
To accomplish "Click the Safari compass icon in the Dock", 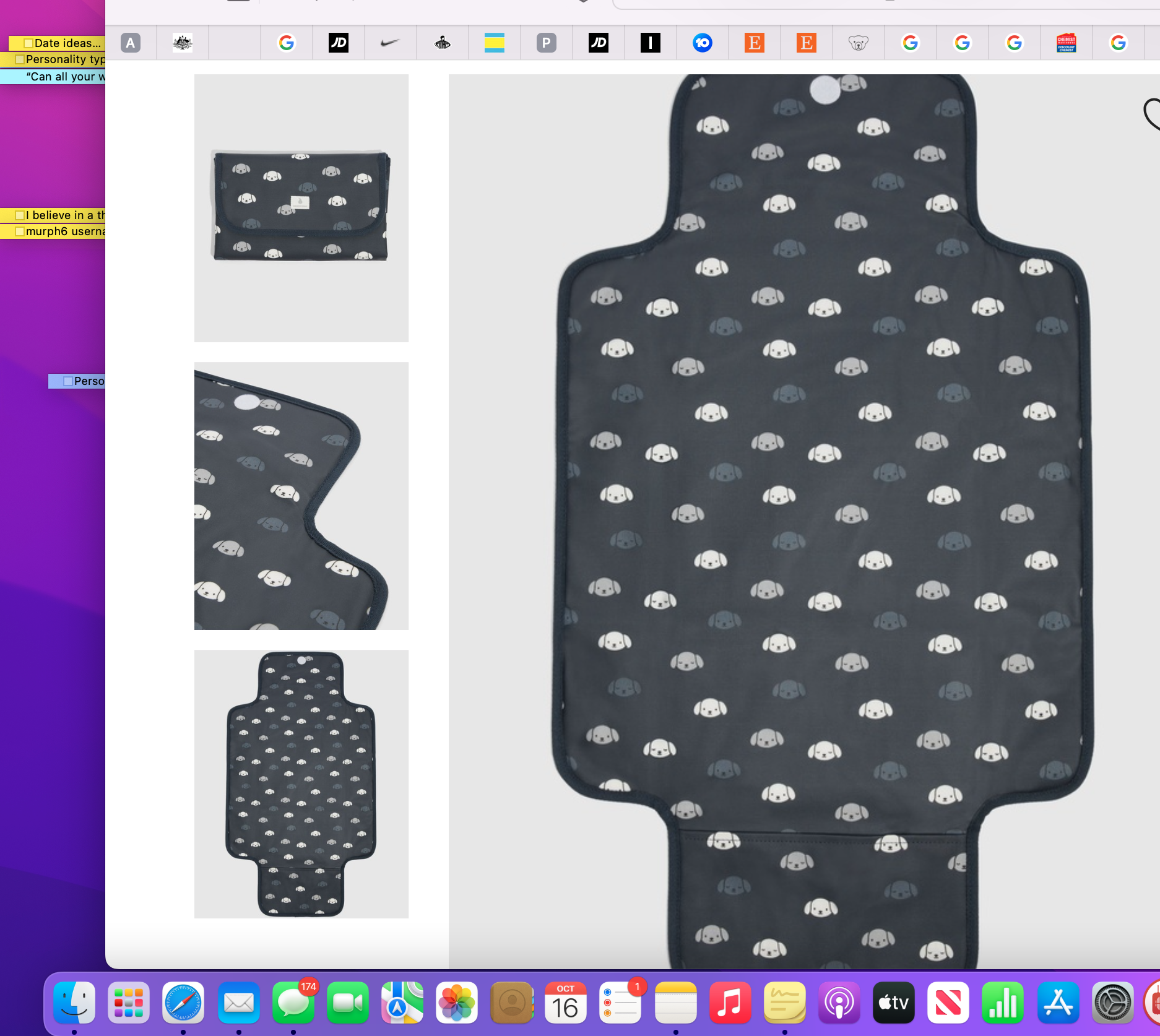I will [x=183, y=1003].
